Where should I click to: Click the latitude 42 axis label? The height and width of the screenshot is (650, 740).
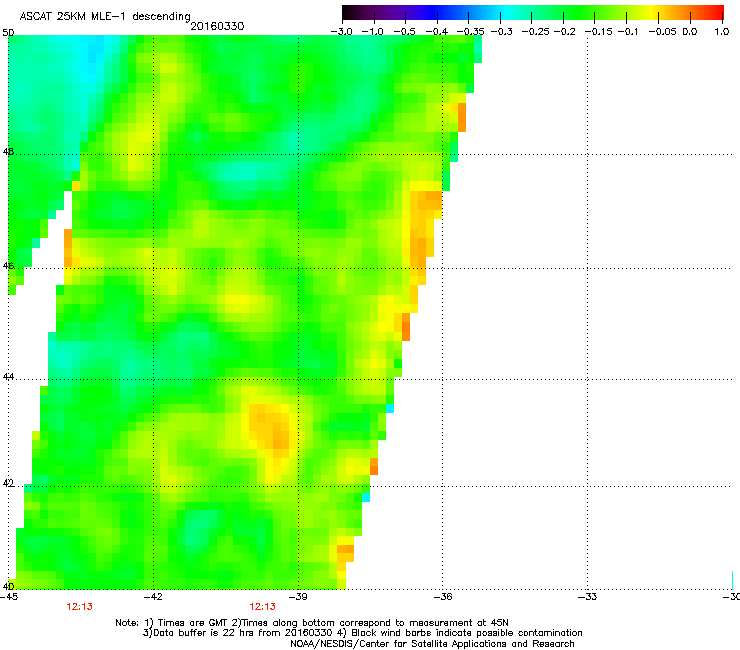pyautogui.click(x=8, y=484)
